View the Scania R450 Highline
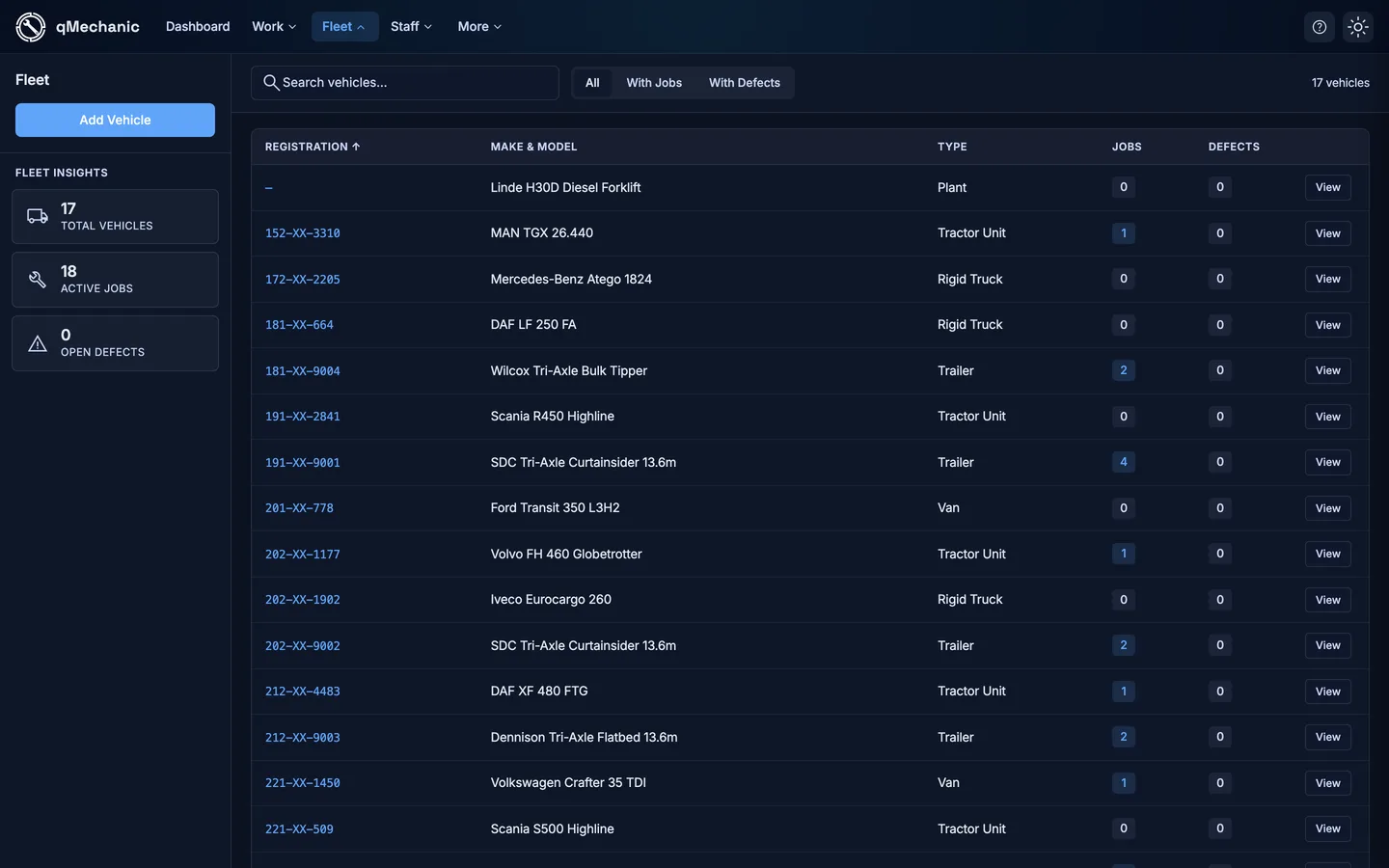The height and width of the screenshot is (868, 1389). tap(1327, 417)
